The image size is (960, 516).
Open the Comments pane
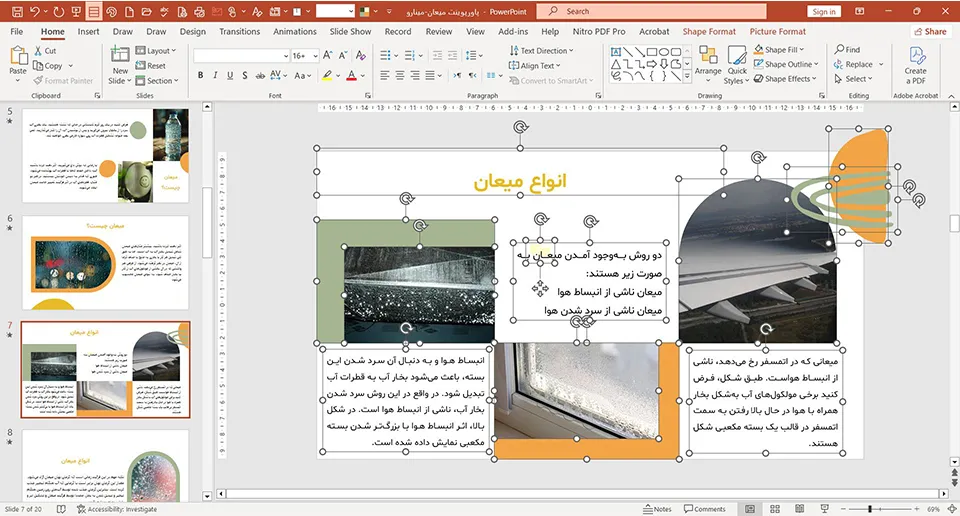point(705,509)
